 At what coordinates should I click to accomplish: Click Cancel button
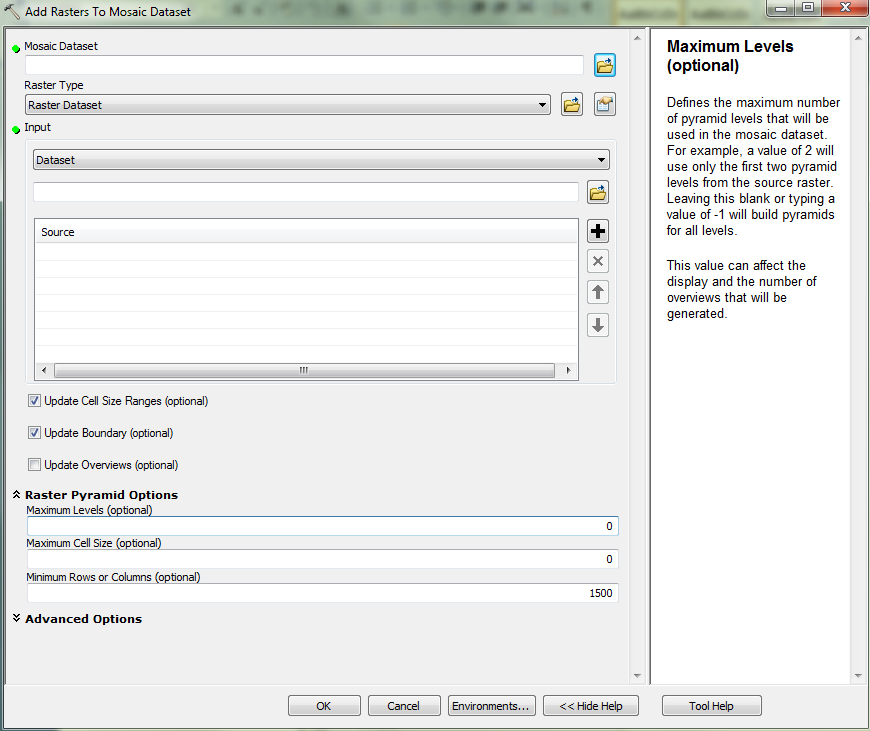click(404, 705)
